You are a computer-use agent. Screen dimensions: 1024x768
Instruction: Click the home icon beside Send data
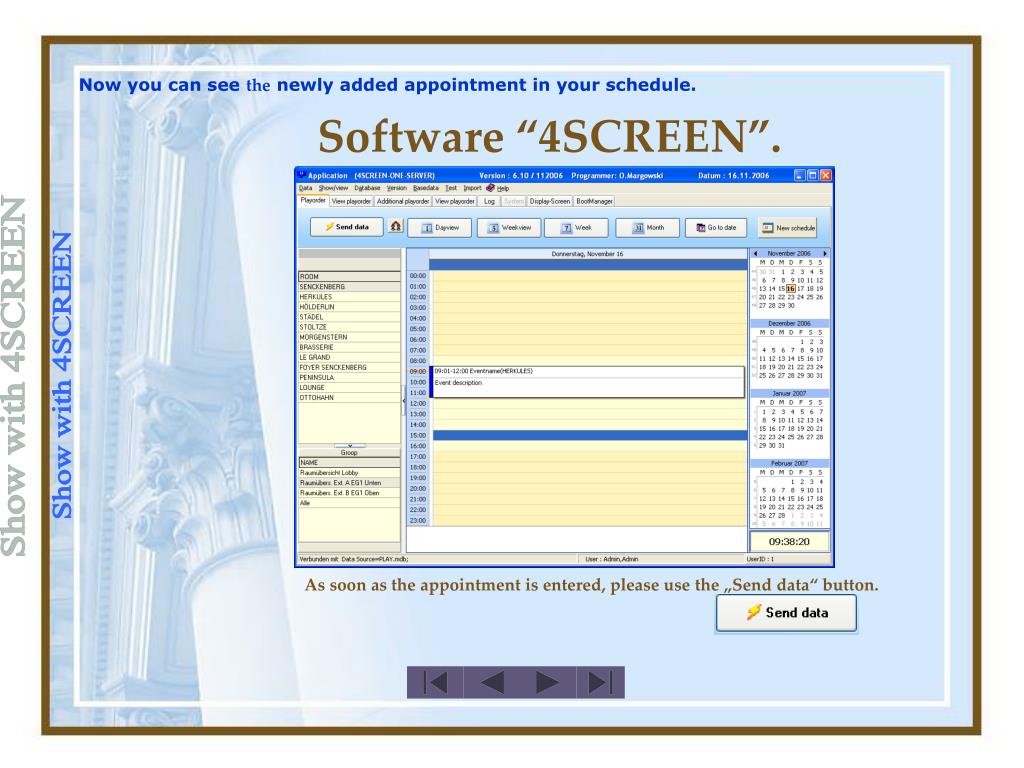point(396,227)
